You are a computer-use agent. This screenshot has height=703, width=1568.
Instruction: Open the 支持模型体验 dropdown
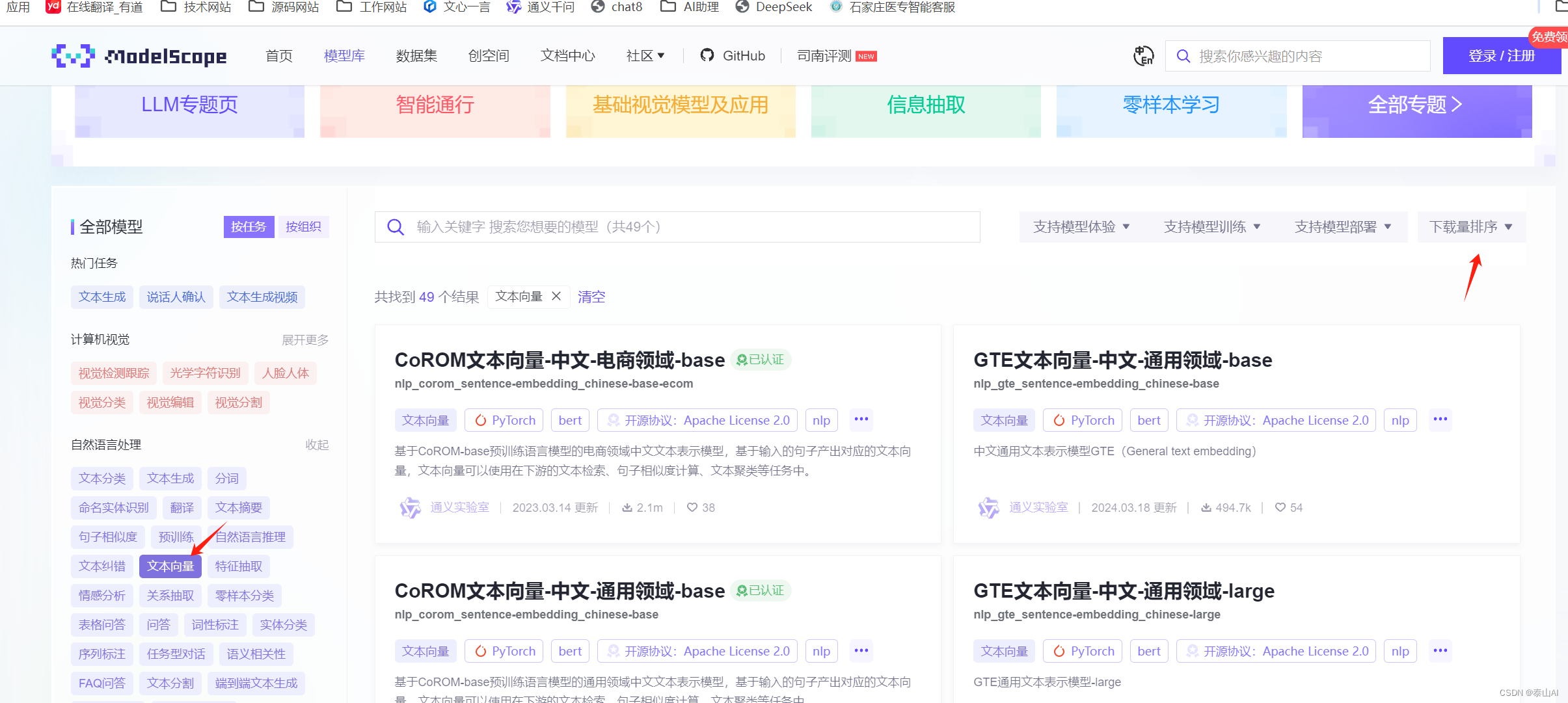point(1081,226)
